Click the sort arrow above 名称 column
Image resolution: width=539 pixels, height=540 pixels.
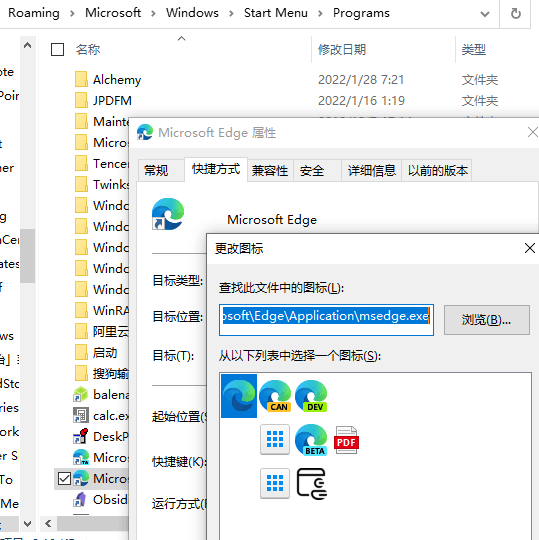click(x=182, y=38)
